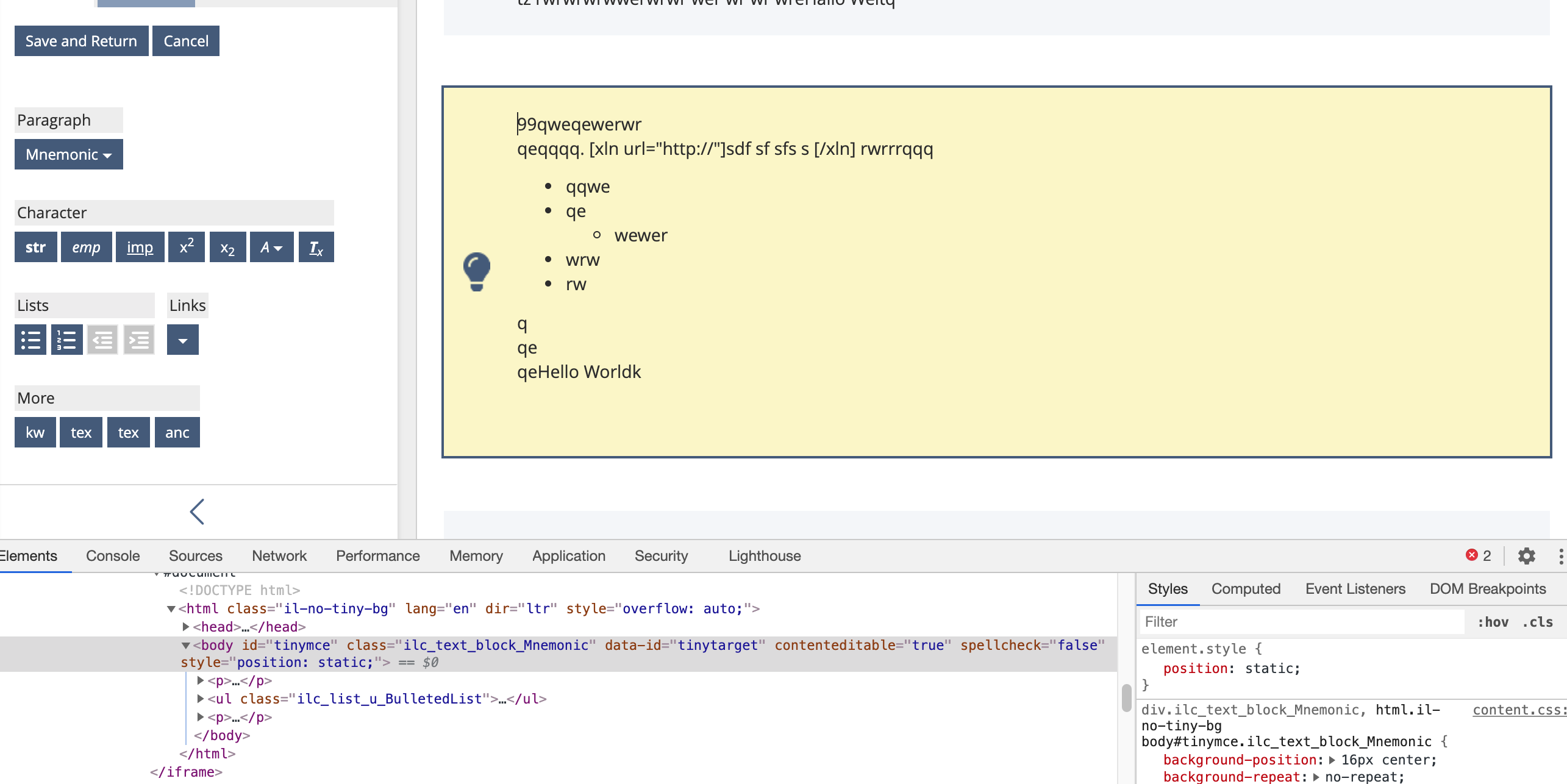Click the Cancel button
This screenshot has height=784, width=1567.
(x=185, y=41)
